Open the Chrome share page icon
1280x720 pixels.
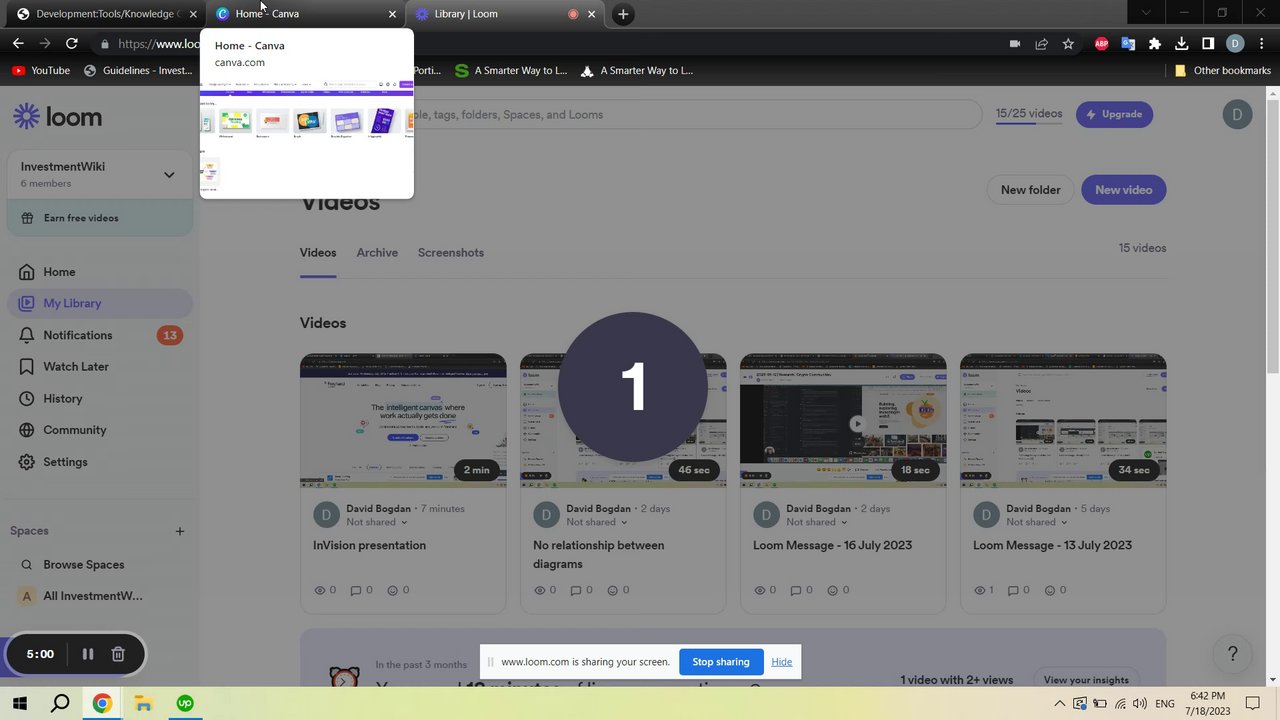coord(1041,44)
